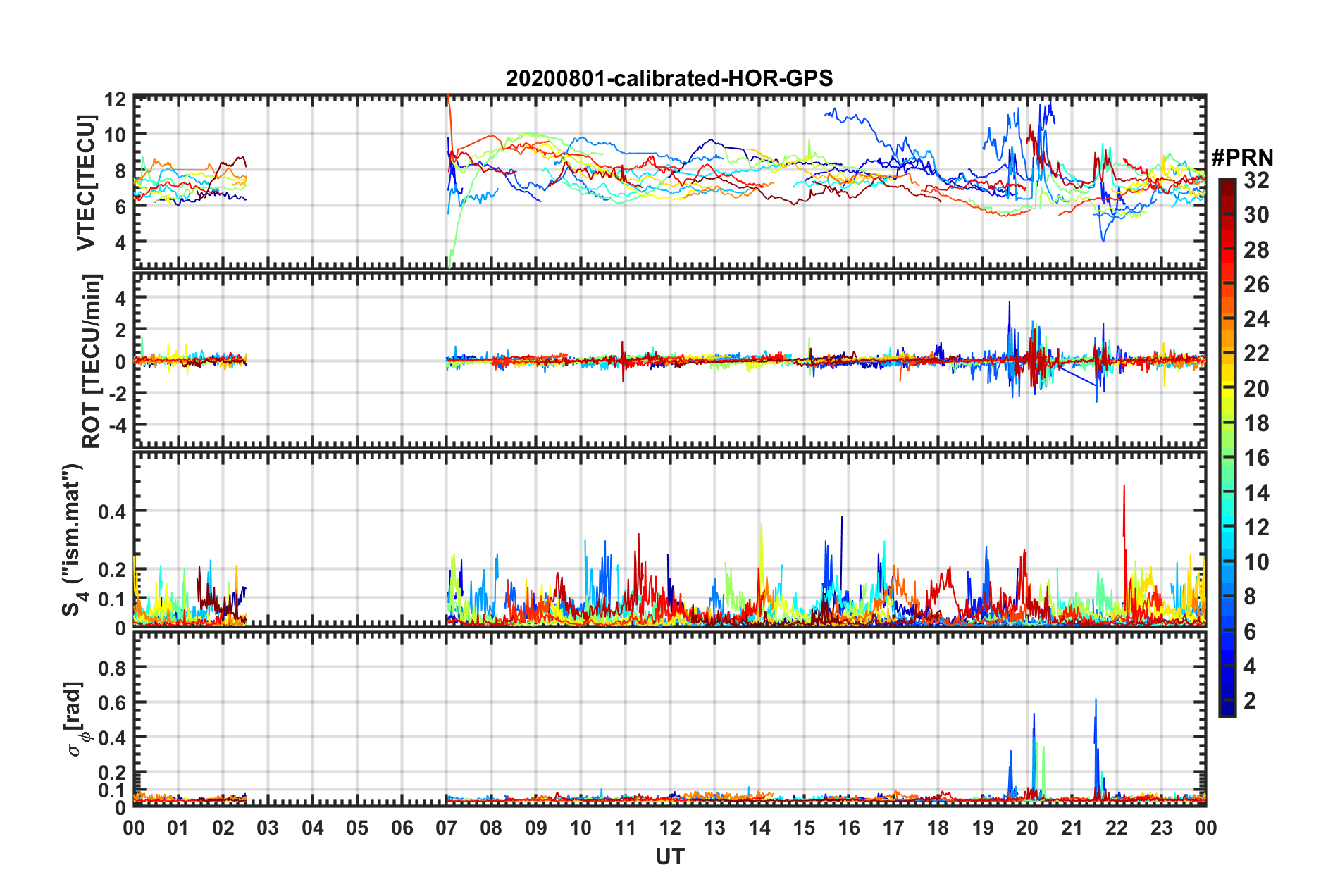1340x896 pixels.
Task: Click x-axis tick label 20
Action: click(1027, 828)
